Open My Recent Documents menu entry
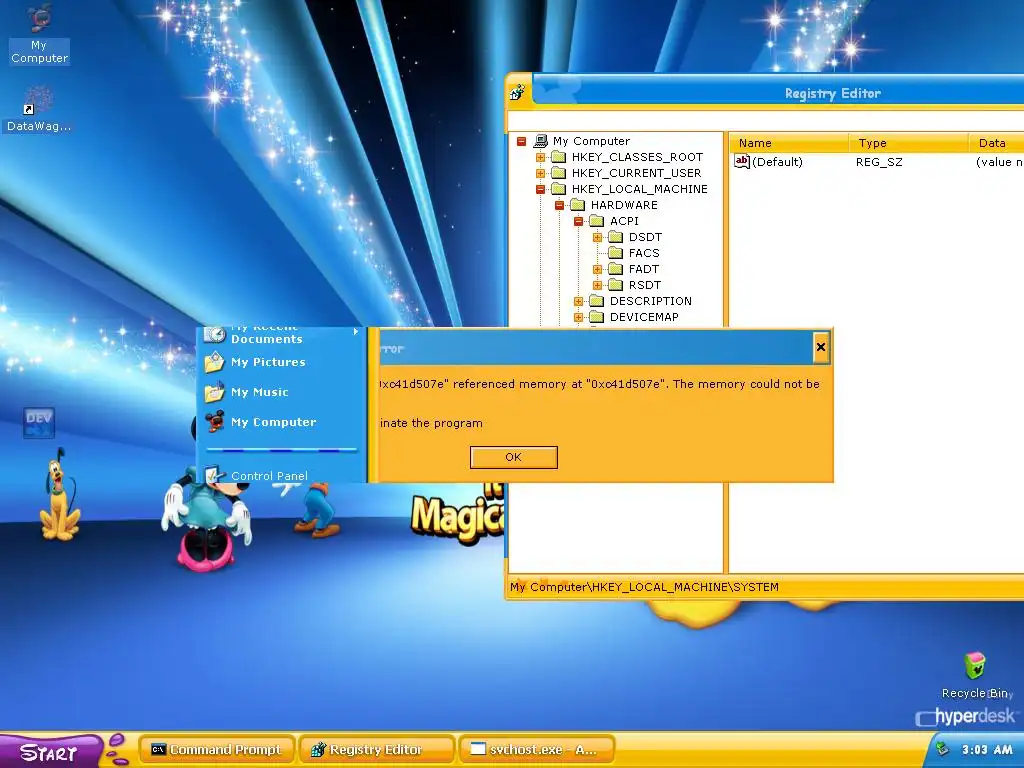This screenshot has width=1024, height=768. click(x=282, y=336)
